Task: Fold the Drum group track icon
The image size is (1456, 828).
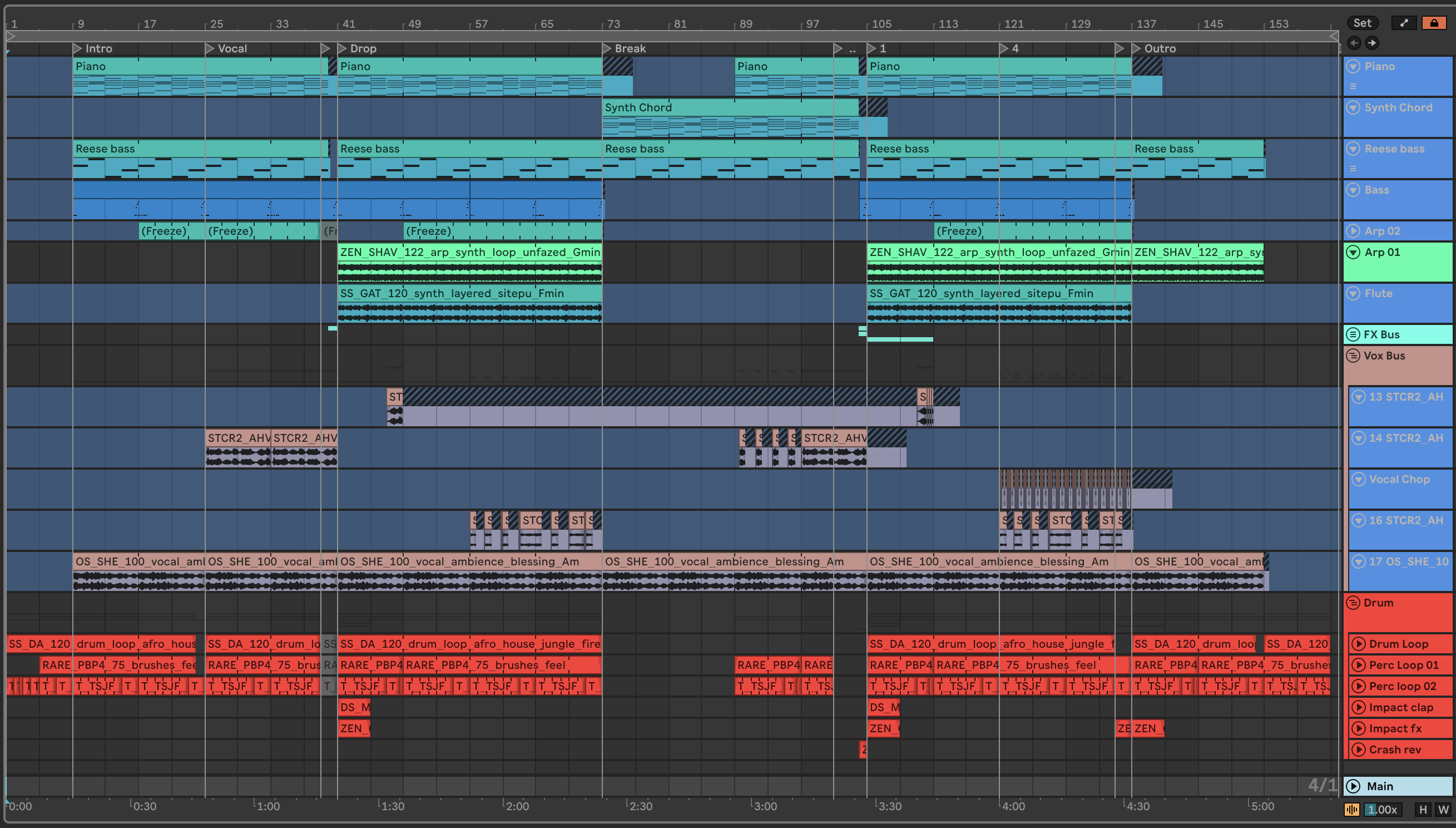Action: [1353, 602]
